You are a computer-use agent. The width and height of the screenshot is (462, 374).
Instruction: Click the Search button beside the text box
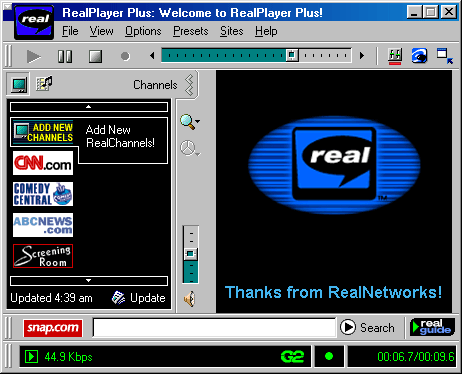367,327
